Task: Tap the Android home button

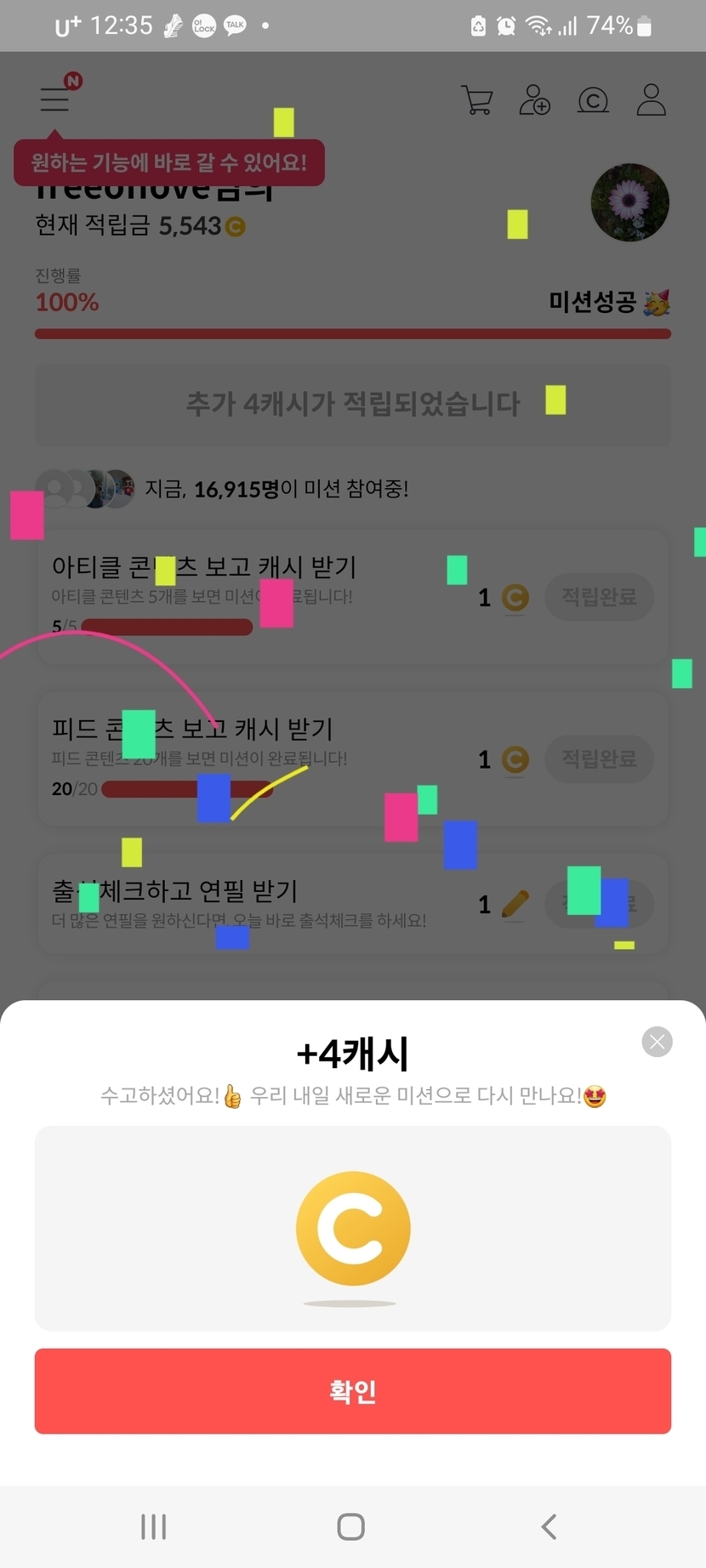Action: coord(351,1526)
